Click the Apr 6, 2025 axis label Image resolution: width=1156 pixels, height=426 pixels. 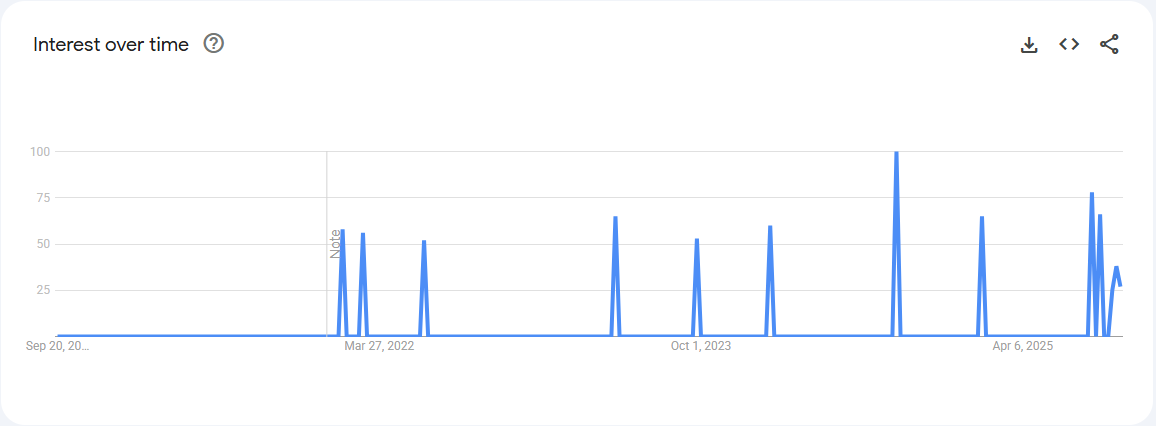1022,347
